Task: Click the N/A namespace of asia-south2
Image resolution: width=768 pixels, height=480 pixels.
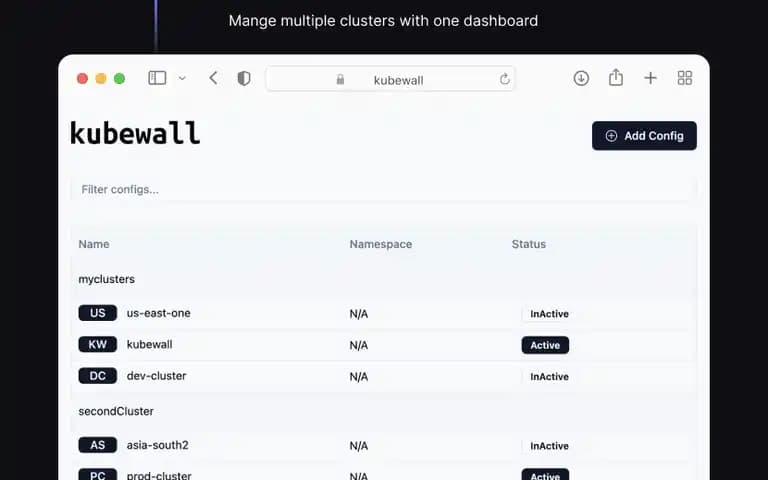Action: 359,446
